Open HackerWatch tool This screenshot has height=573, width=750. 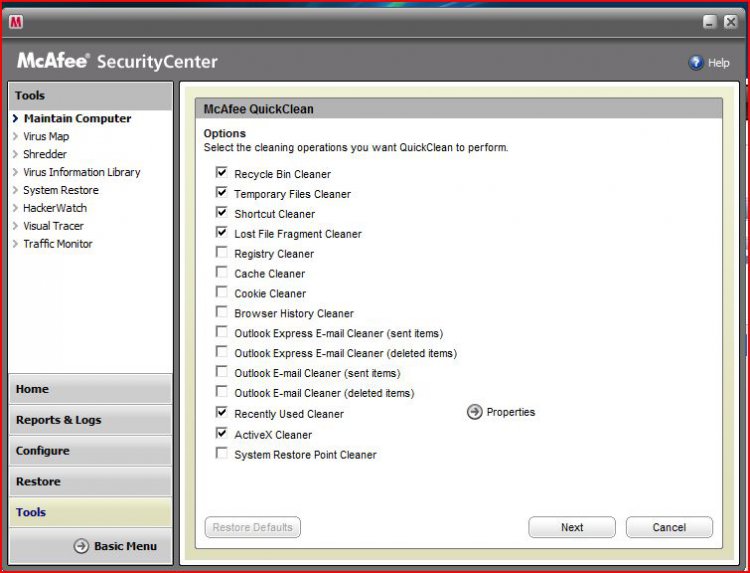(x=55, y=208)
